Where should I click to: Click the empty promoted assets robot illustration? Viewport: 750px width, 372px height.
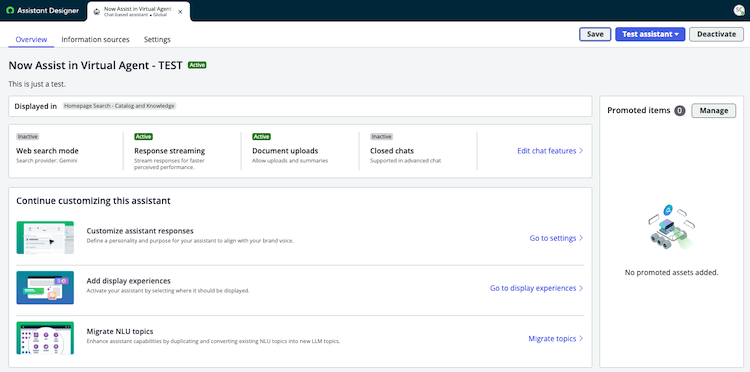[x=672, y=228]
